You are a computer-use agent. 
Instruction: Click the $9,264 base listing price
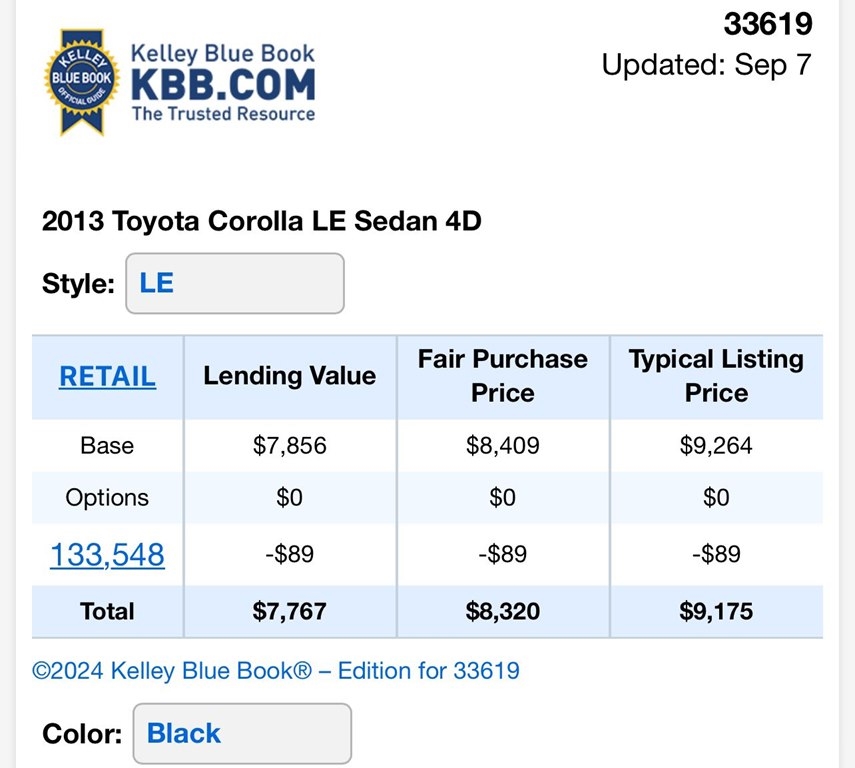[716, 446]
